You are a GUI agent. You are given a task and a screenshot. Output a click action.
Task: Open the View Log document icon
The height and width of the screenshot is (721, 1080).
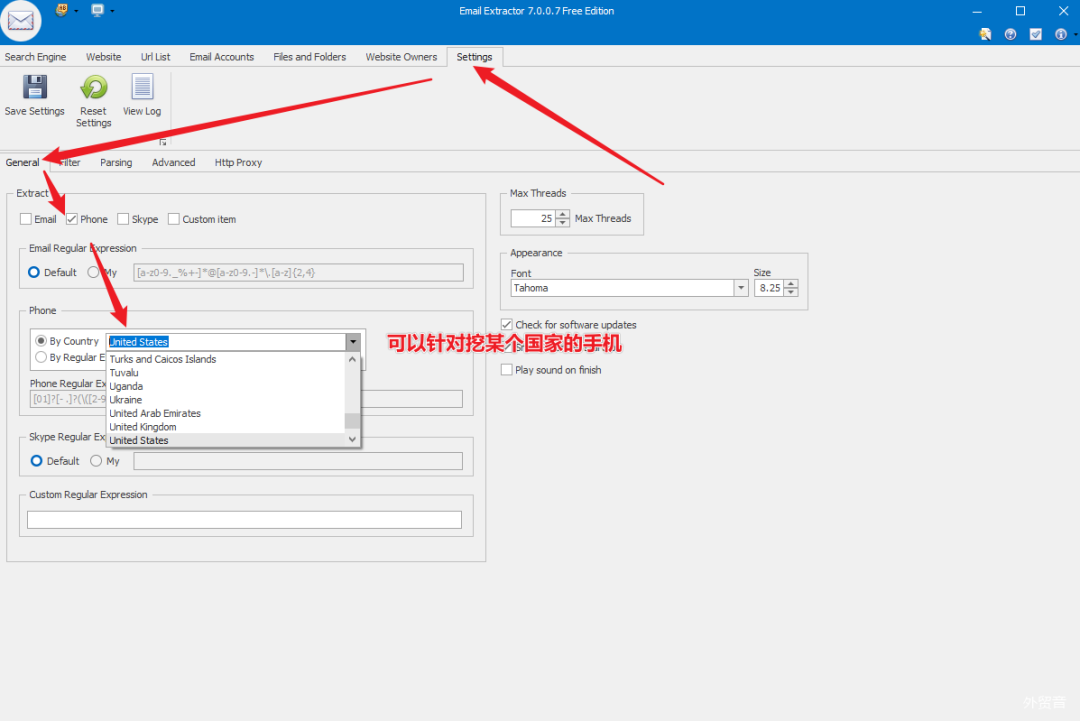[142, 87]
